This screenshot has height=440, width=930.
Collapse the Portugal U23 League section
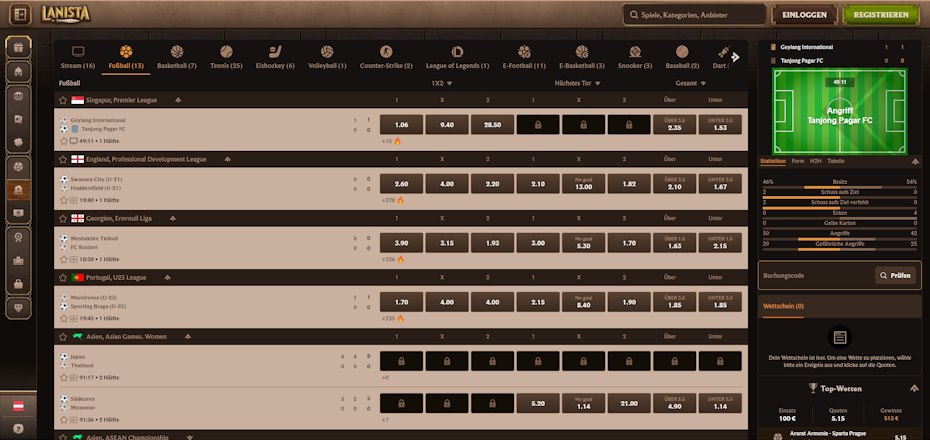pos(167,278)
